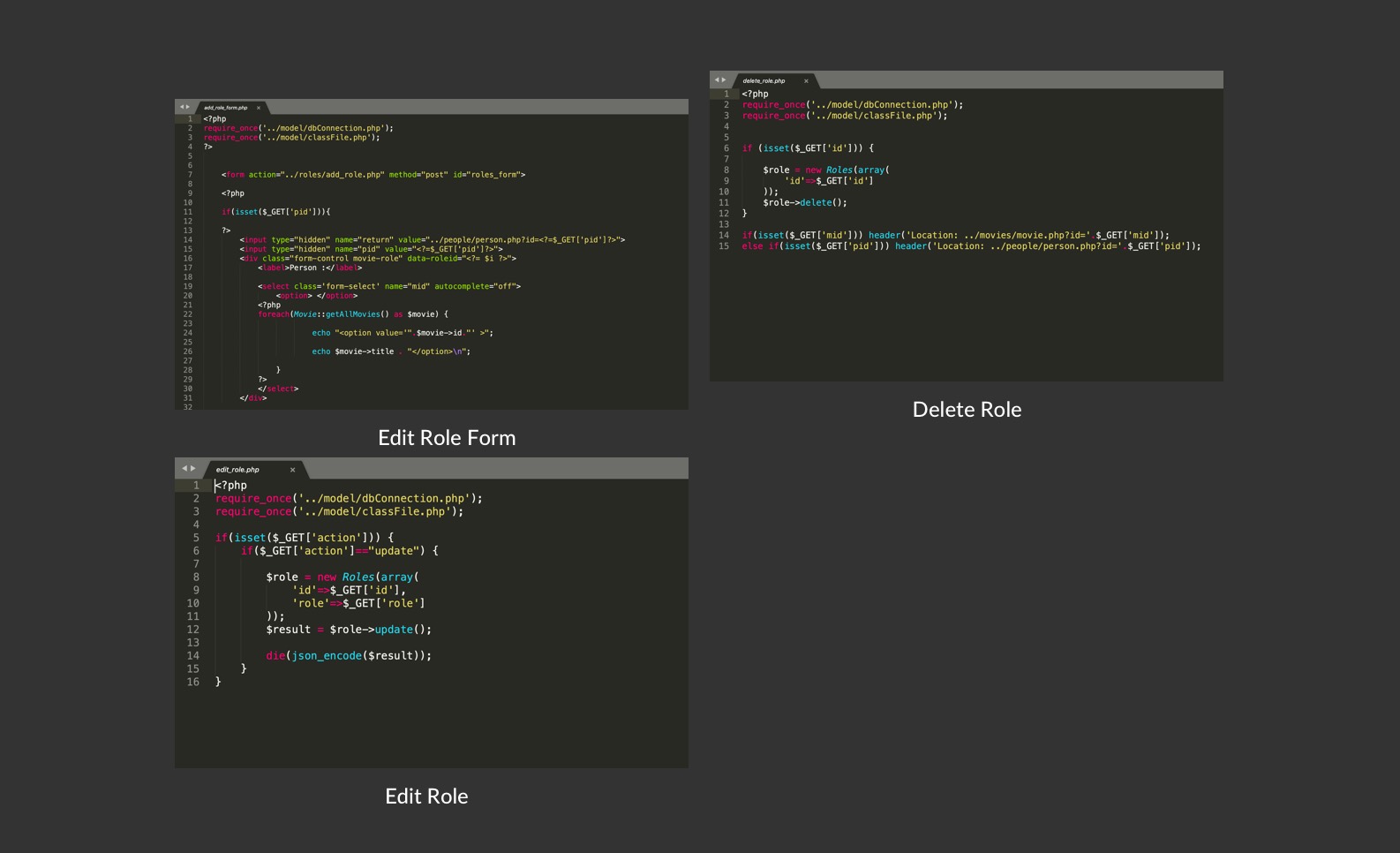Image resolution: width=1400 pixels, height=853 pixels.
Task: Click the next-tab arrow in edit_role.php editor
Action: click(193, 468)
